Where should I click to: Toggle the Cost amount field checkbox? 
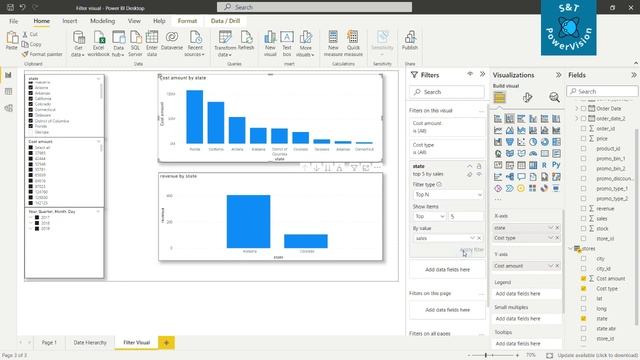pos(583,278)
